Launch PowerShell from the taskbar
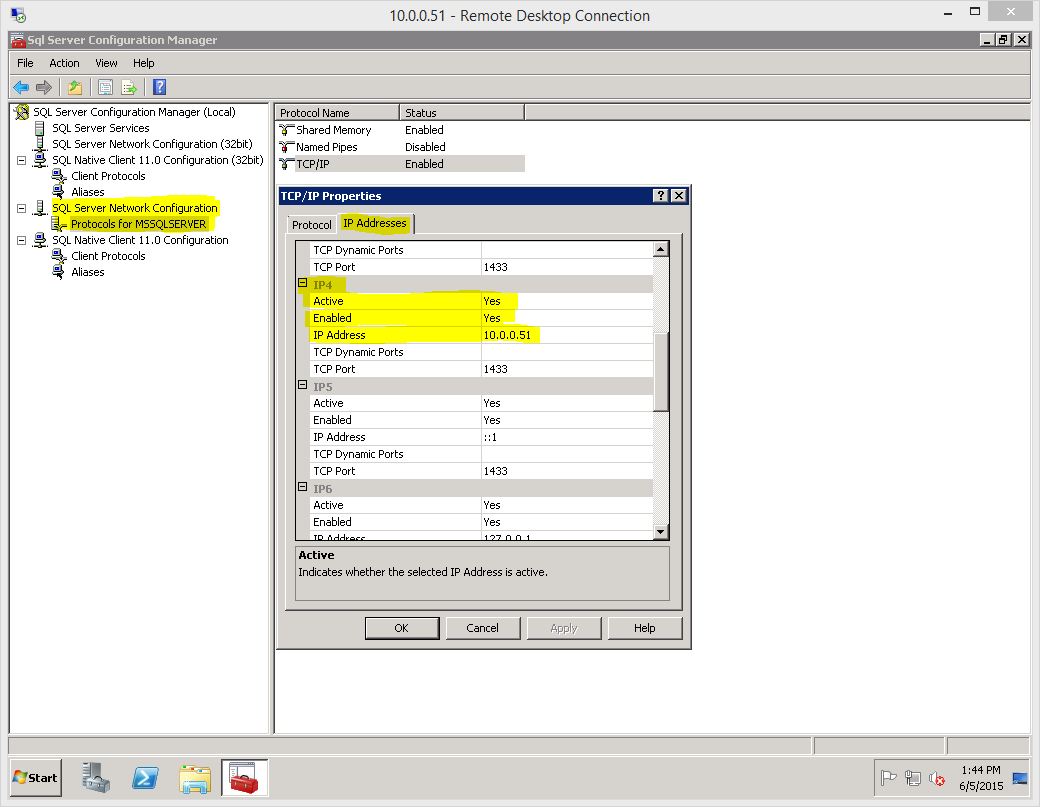 pos(145,778)
